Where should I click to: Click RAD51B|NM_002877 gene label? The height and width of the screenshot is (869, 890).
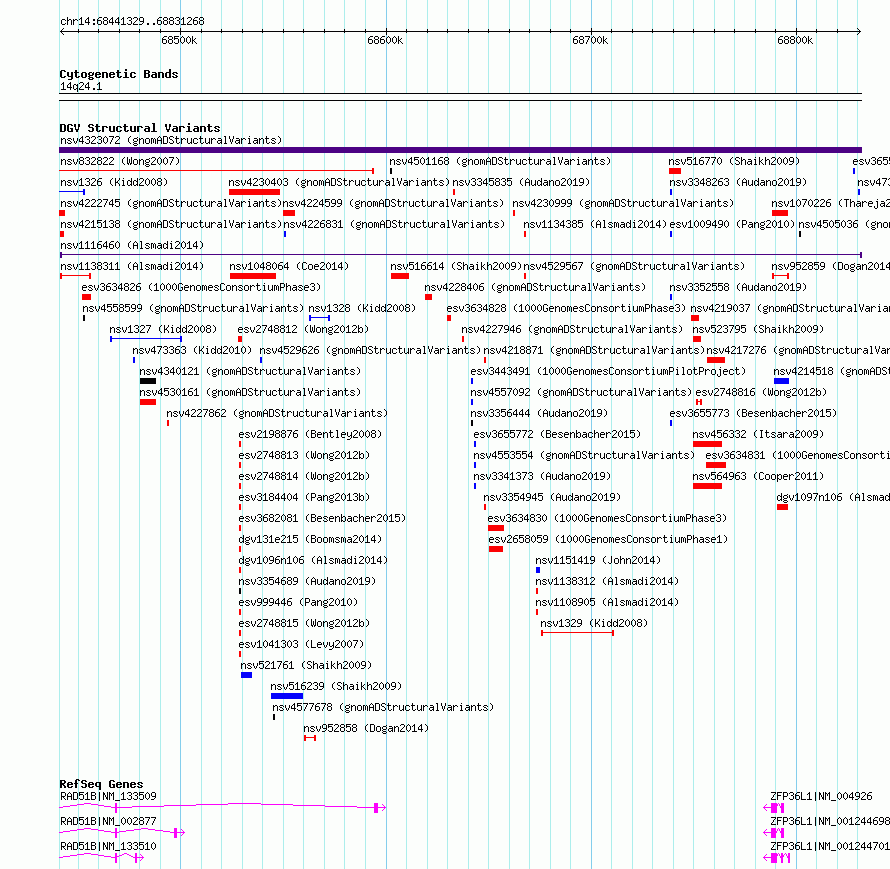[108, 821]
